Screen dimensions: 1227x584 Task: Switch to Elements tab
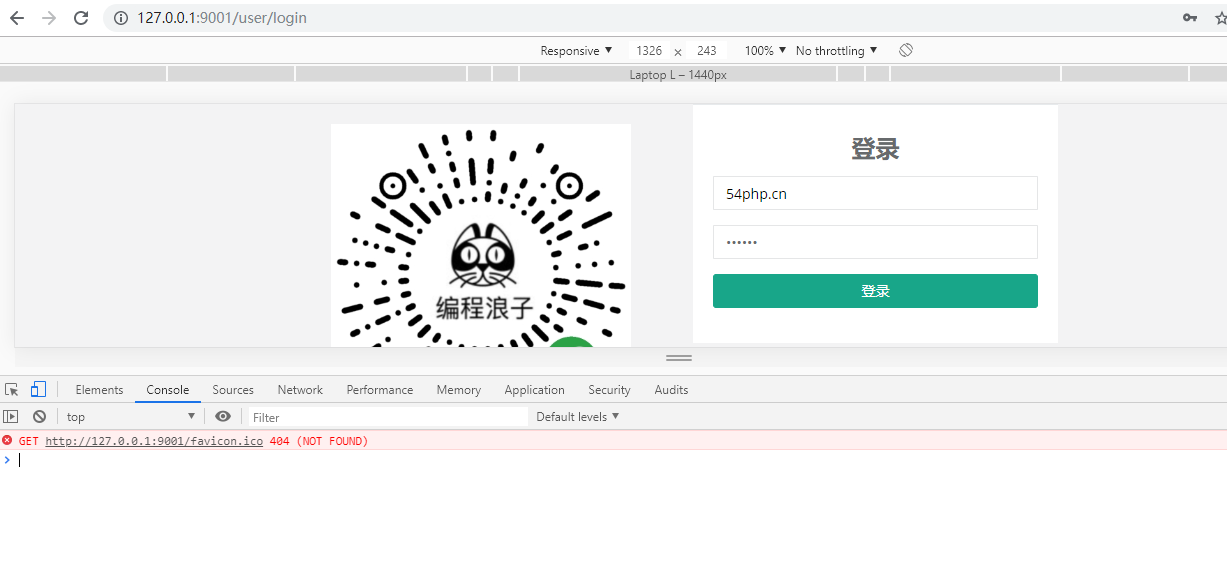coord(99,390)
